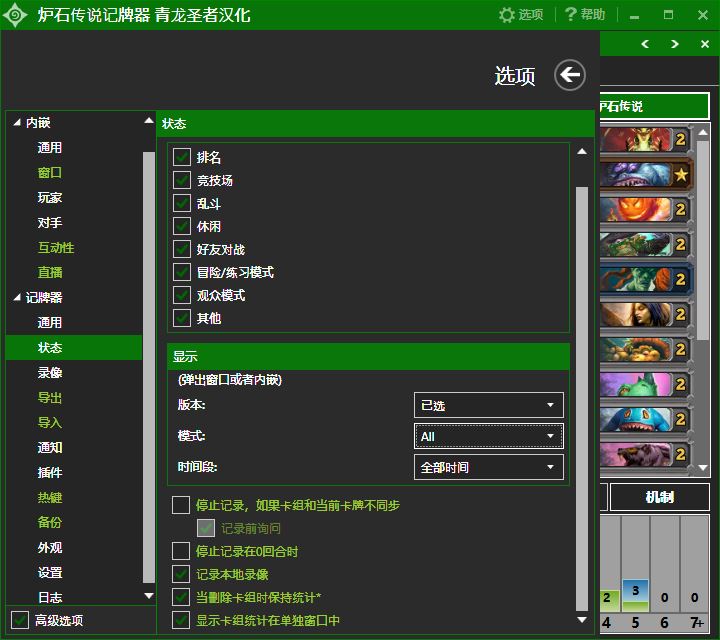Image resolution: width=720 pixels, height=640 pixels.
Task: Close the deck panel with X
Action: pos(705,44)
